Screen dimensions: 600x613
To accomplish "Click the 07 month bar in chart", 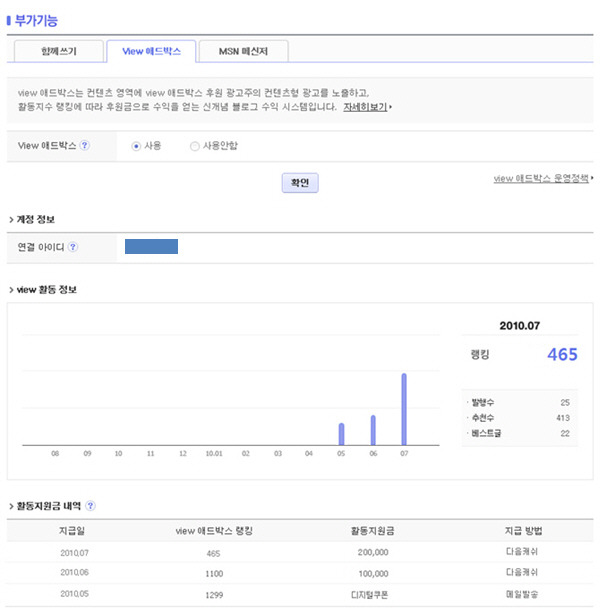I will [404, 409].
